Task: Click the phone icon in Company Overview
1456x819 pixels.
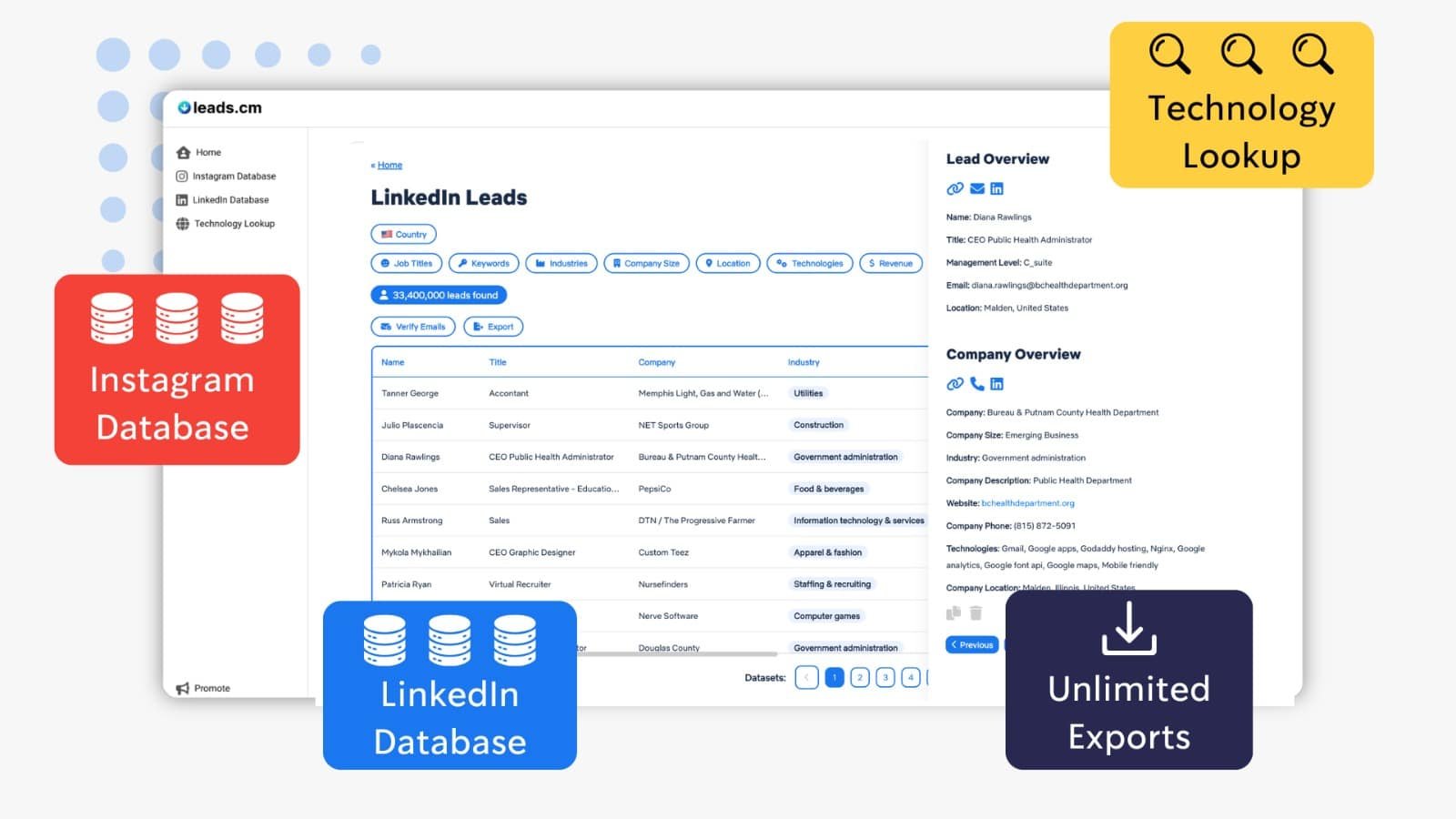Action: coord(976,384)
